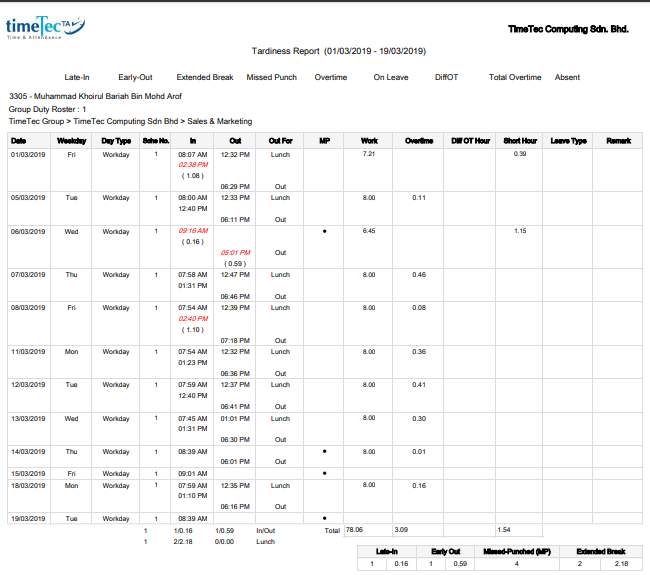
Task: Select the Day Type column header
Action: tap(116, 141)
